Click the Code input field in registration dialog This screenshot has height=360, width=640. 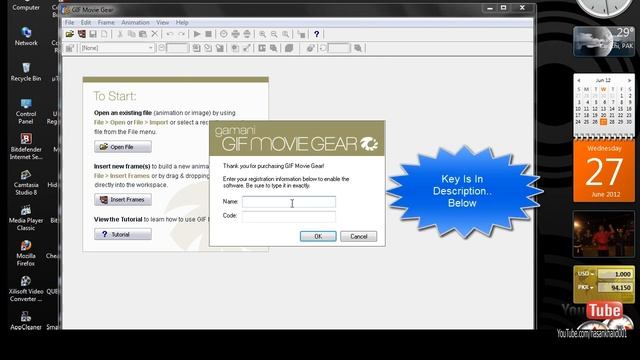[x=289, y=216]
